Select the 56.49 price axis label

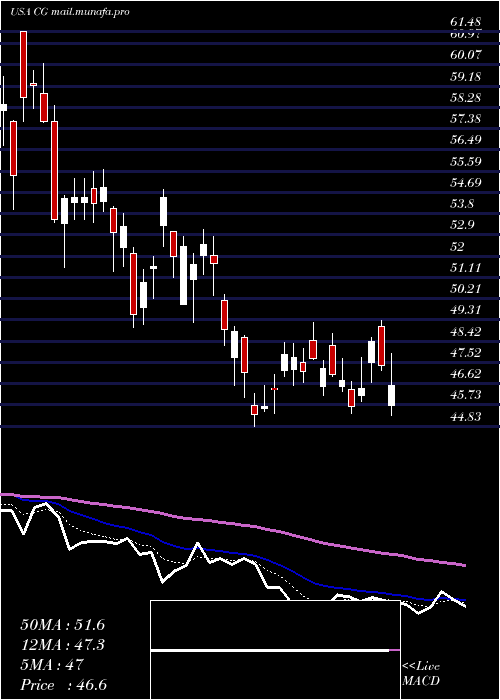coord(466,140)
